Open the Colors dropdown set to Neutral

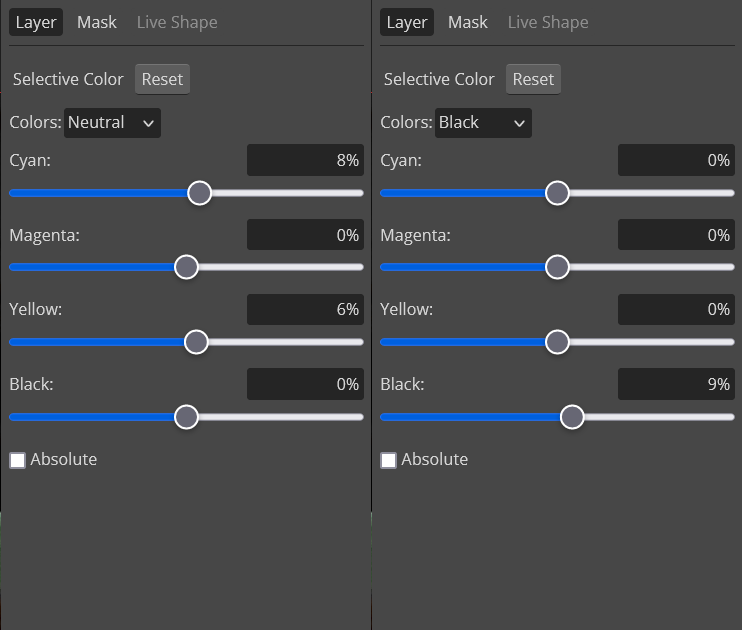tap(112, 123)
